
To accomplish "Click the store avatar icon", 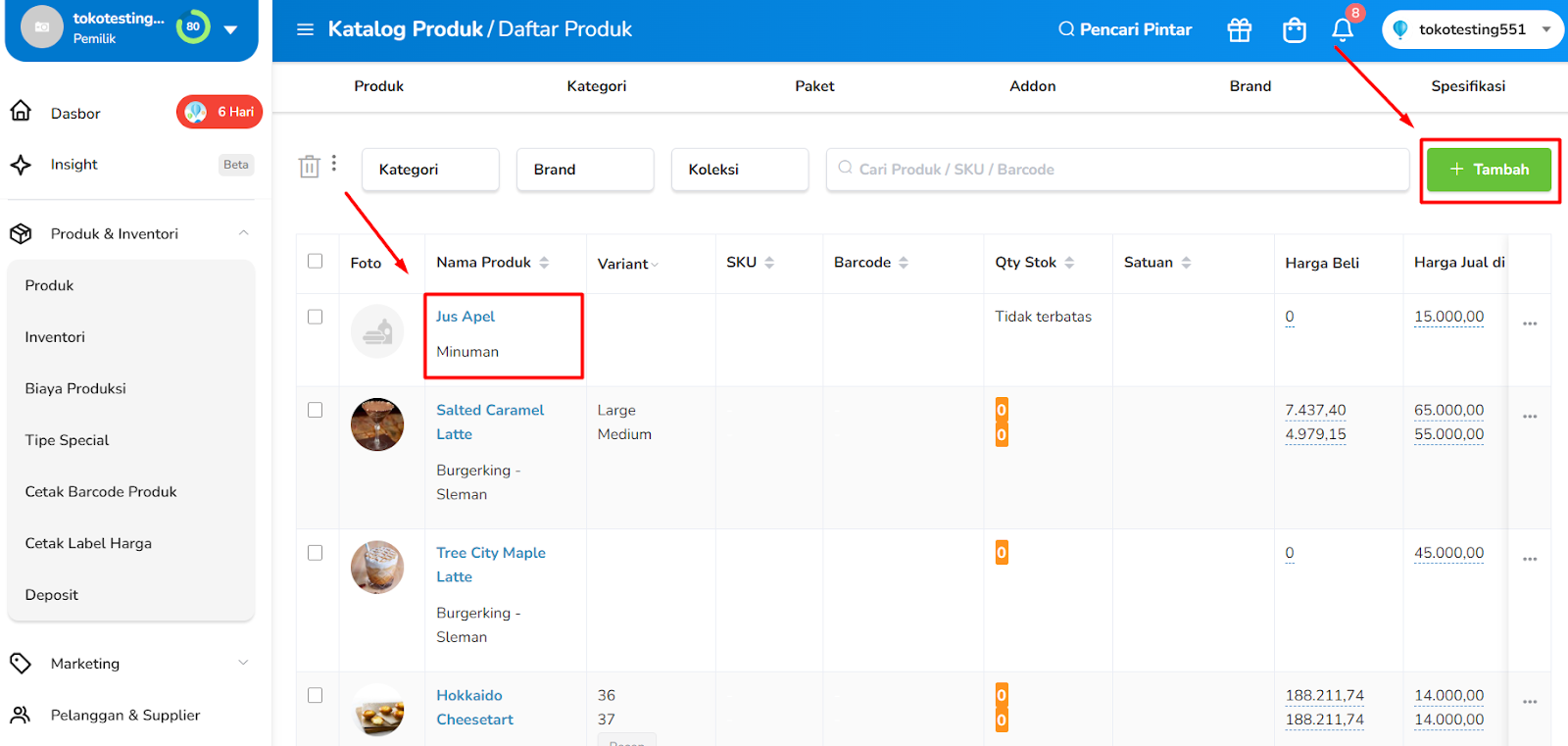I will pyautogui.click(x=42, y=27).
